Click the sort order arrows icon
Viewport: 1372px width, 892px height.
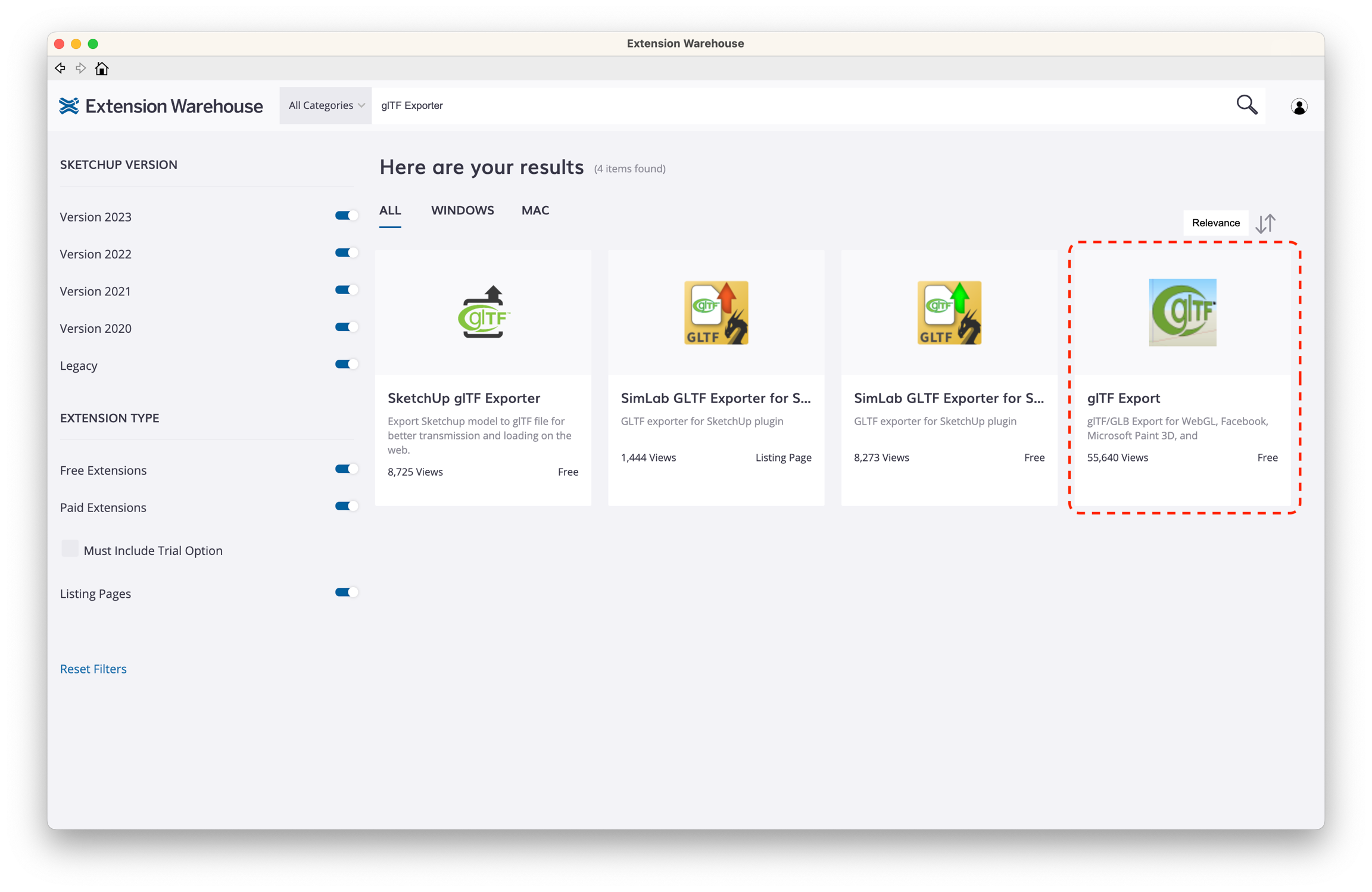[x=1265, y=223]
